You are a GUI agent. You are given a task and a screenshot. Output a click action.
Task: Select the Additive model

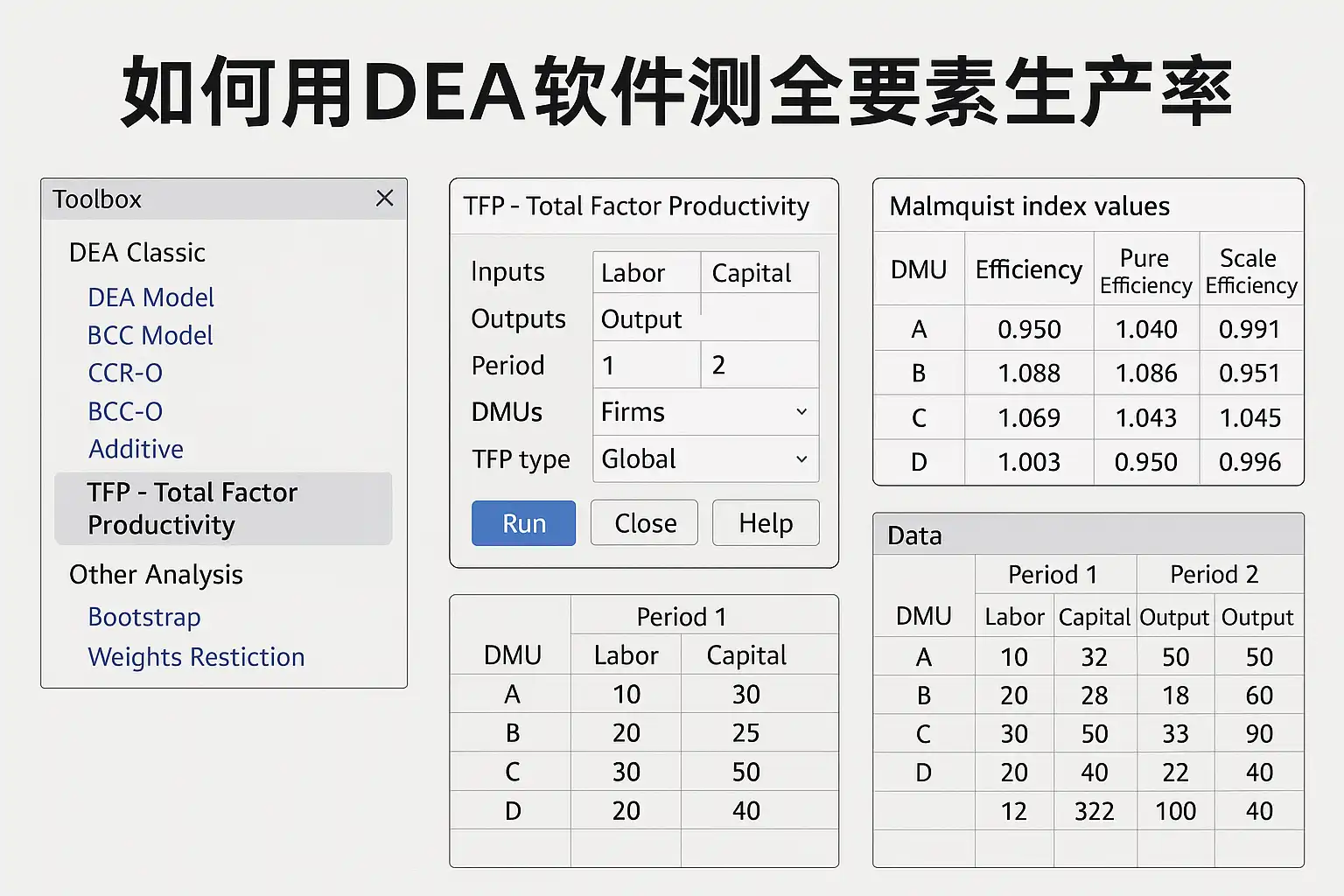point(136,449)
